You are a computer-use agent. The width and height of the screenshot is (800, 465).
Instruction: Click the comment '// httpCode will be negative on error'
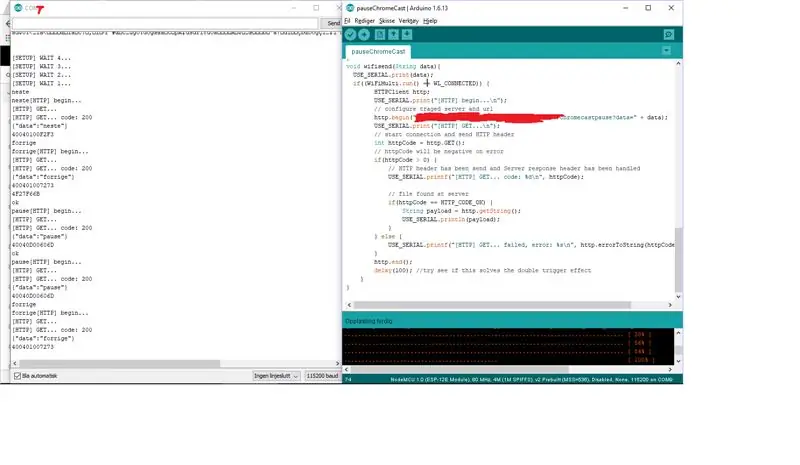439,151
